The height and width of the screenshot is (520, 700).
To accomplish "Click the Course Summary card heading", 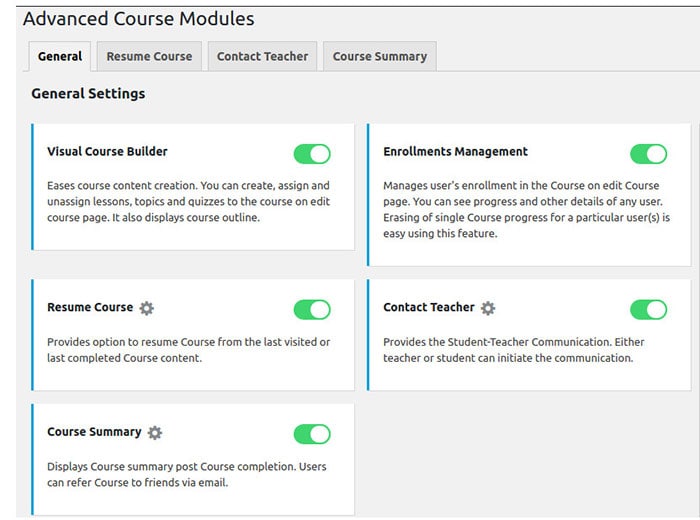I will click(94, 432).
